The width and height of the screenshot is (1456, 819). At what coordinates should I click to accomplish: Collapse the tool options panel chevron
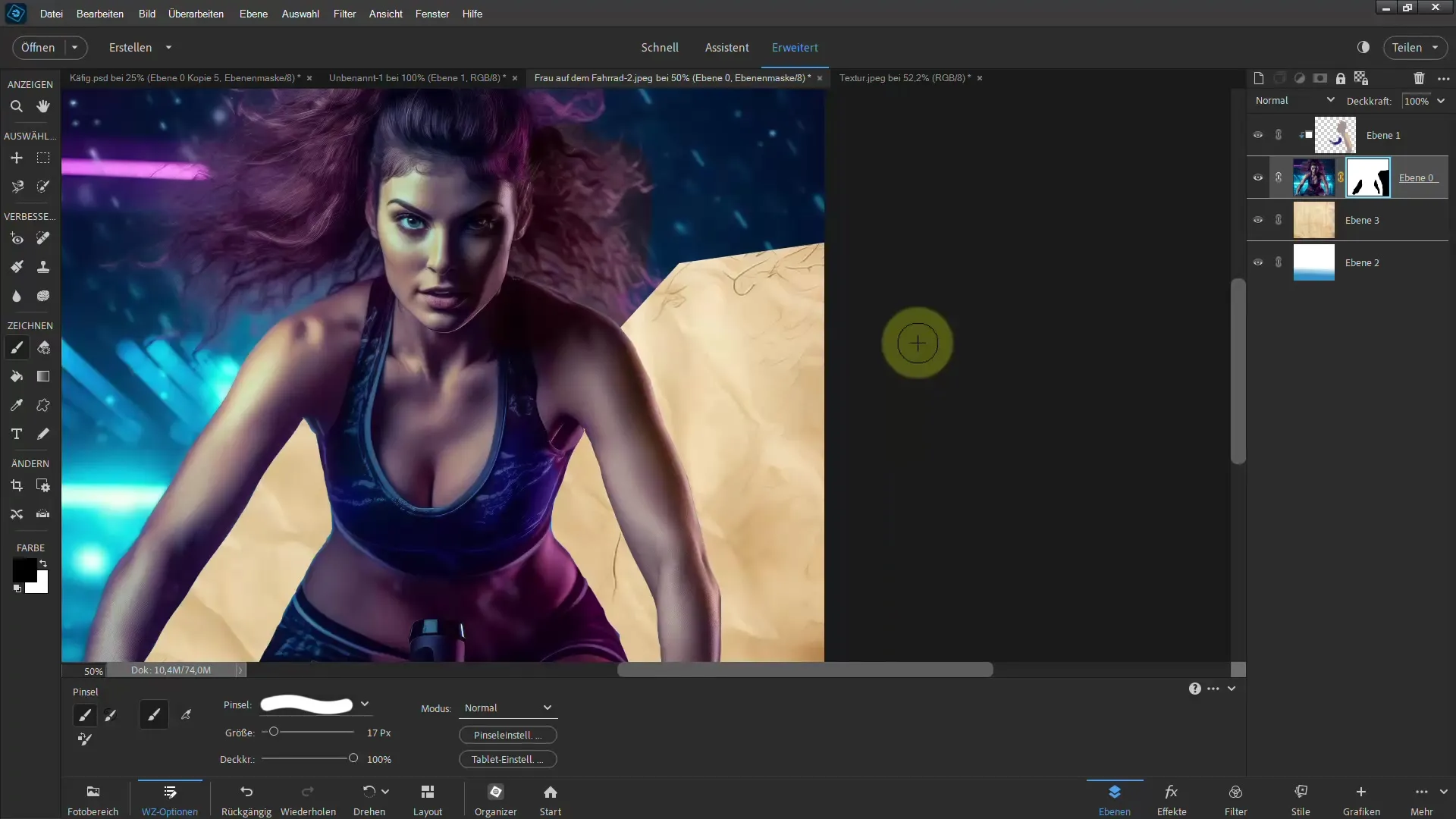(x=1232, y=689)
